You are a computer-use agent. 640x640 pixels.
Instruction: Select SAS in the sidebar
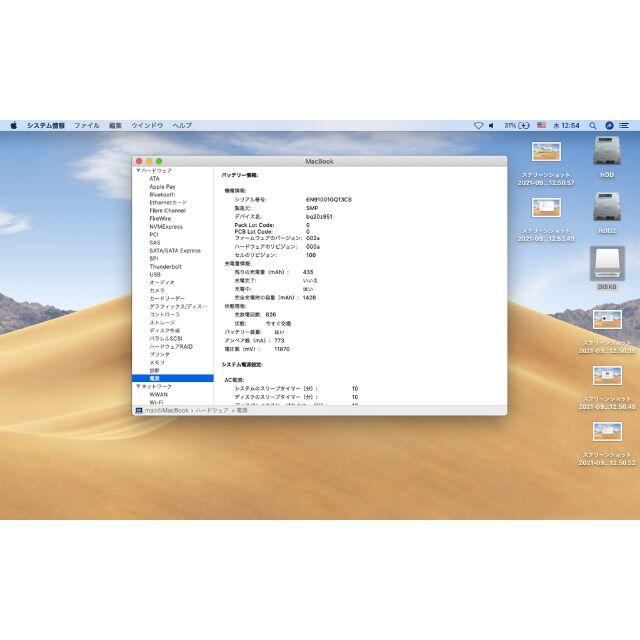tap(155, 242)
